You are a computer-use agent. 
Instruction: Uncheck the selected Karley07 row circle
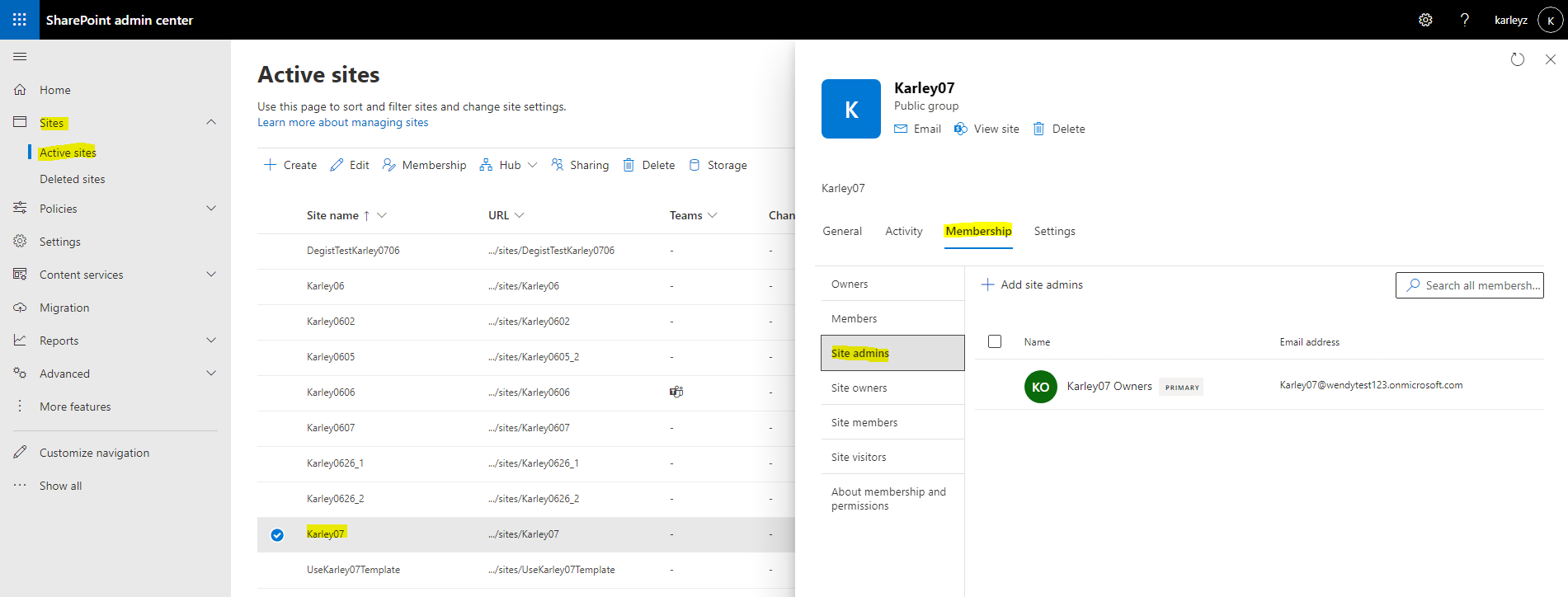click(277, 534)
